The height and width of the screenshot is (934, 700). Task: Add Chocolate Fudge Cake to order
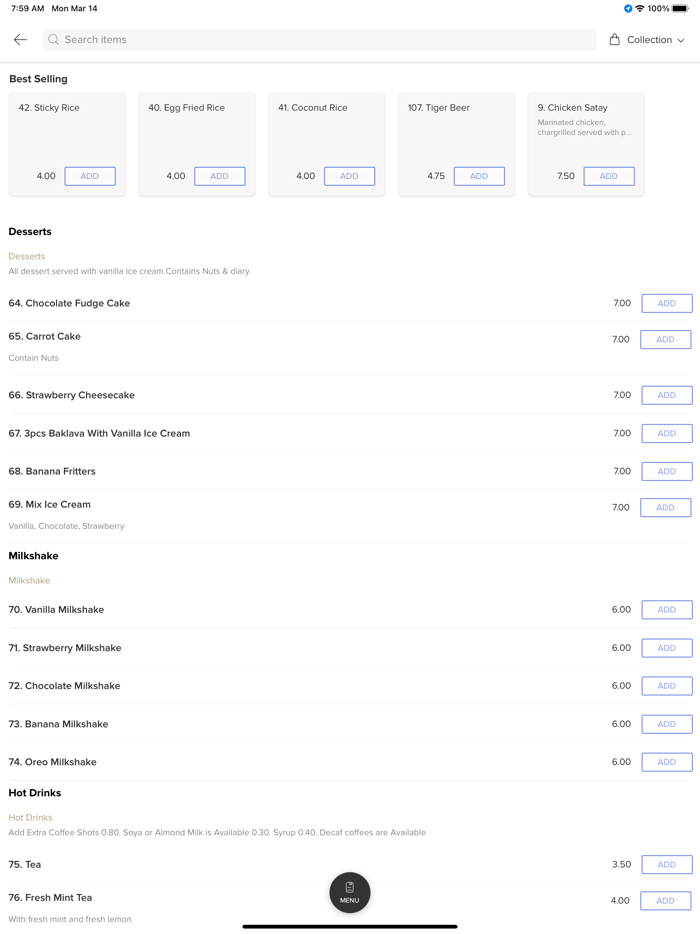pos(666,303)
